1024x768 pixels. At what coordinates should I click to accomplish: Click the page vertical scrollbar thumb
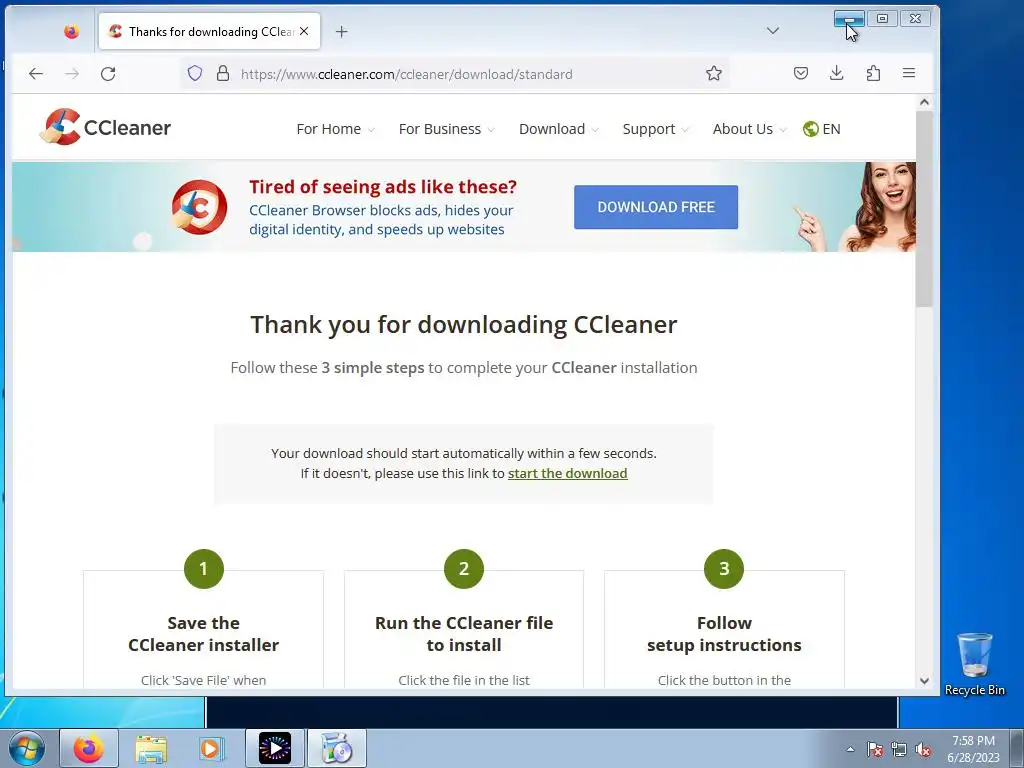click(924, 209)
